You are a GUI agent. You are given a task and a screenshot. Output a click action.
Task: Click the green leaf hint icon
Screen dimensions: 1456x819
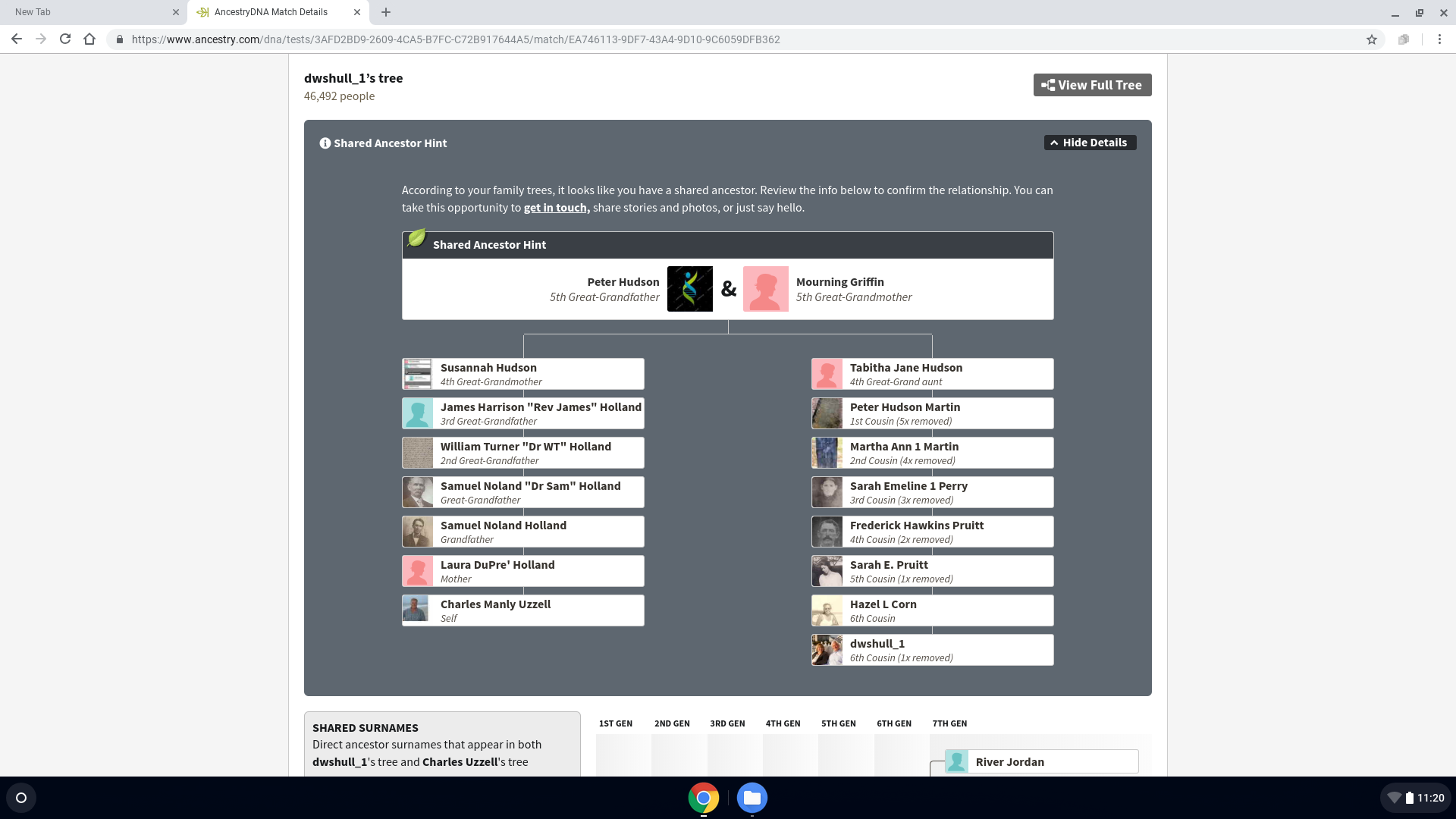416,238
